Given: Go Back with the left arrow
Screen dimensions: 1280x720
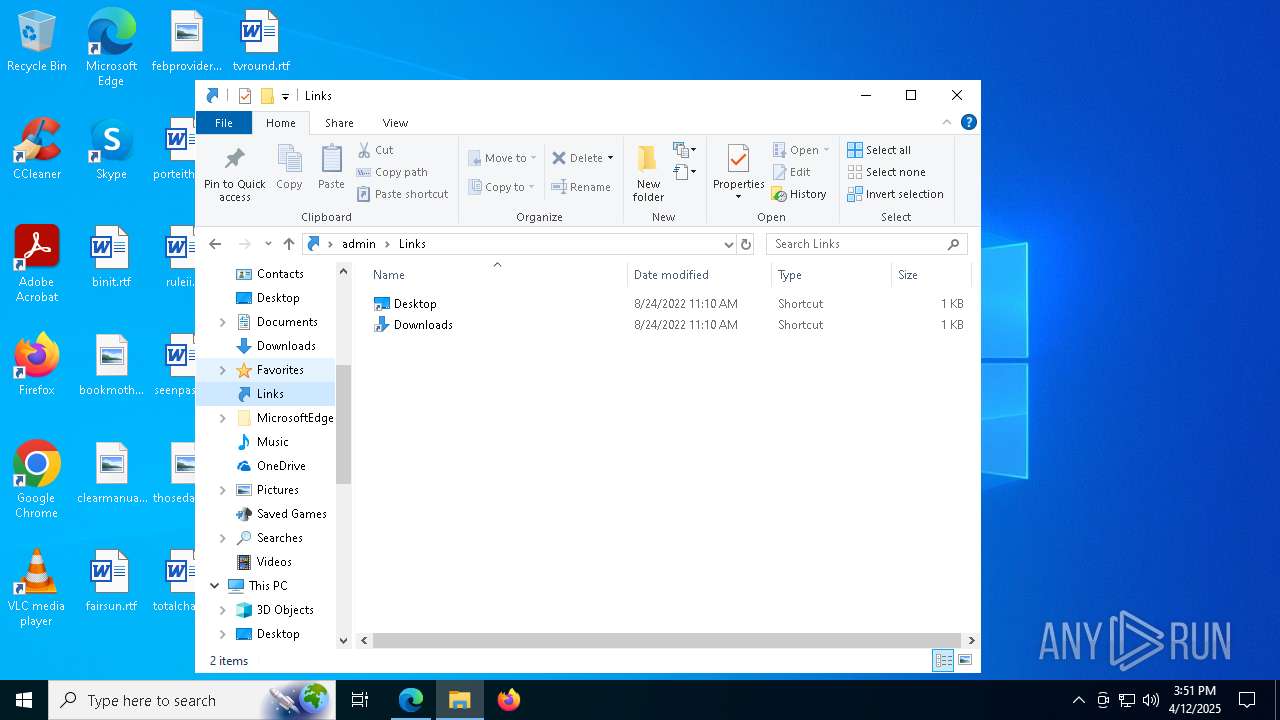Looking at the screenshot, I should [x=215, y=244].
